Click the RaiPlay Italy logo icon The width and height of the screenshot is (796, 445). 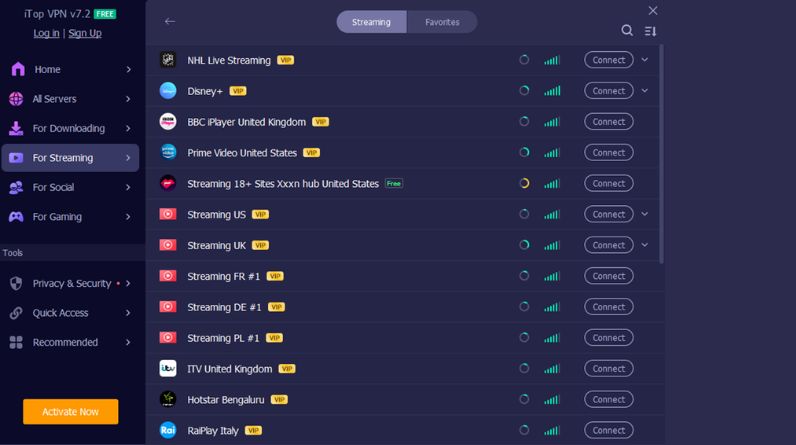(168, 430)
